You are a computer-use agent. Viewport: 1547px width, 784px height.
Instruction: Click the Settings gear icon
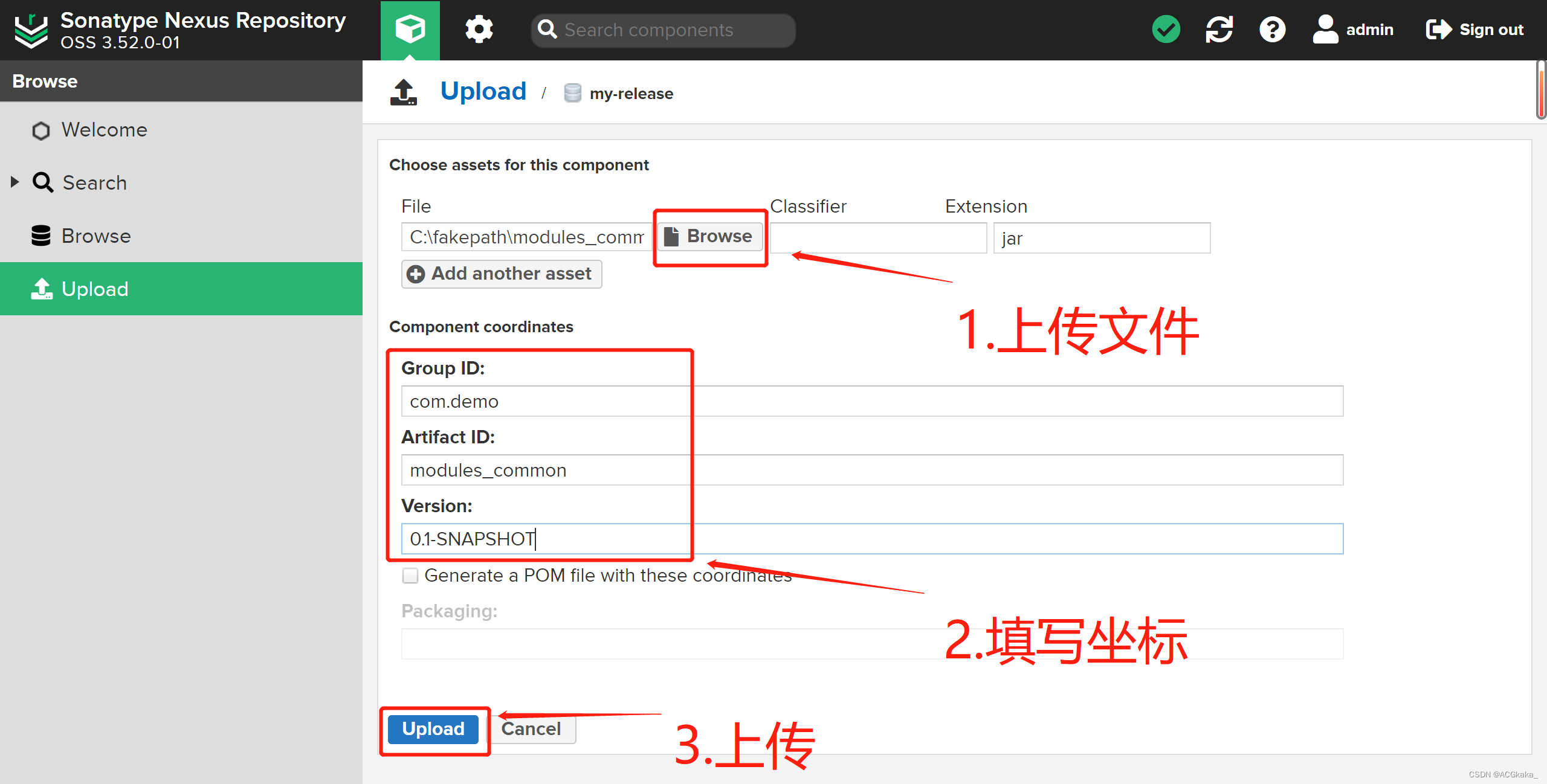478,29
